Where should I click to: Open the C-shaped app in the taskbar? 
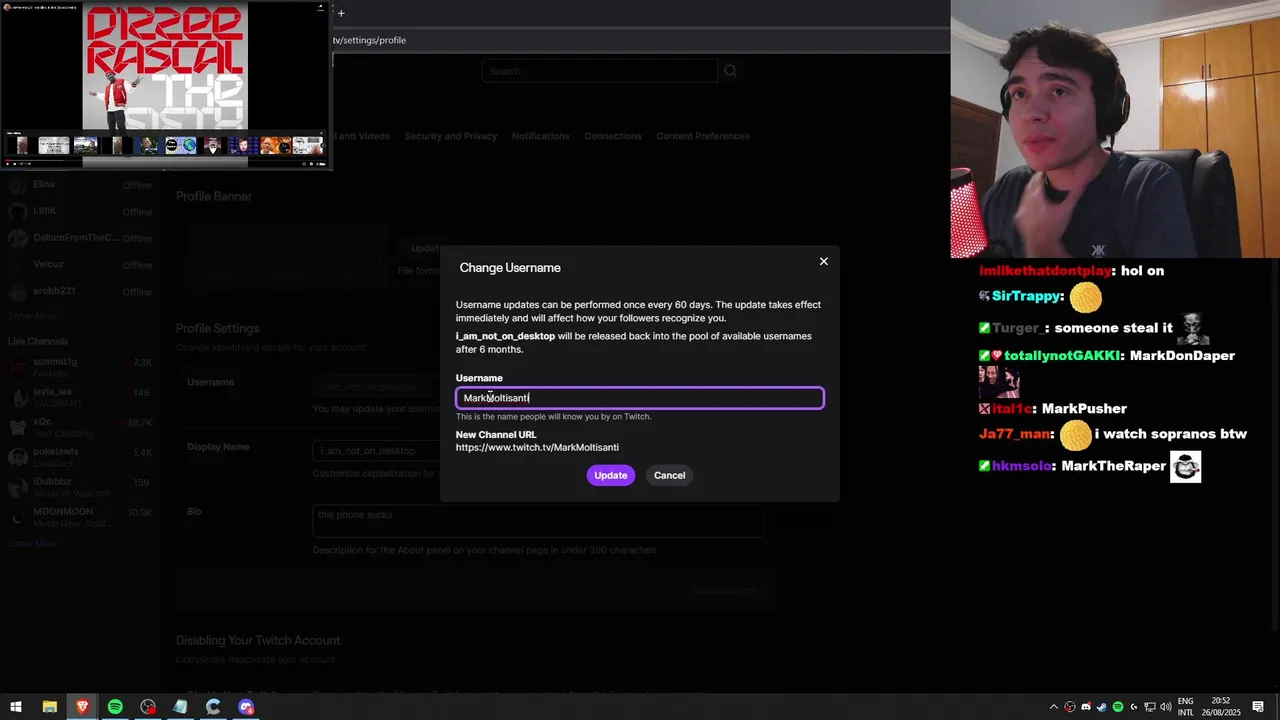(213, 707)
